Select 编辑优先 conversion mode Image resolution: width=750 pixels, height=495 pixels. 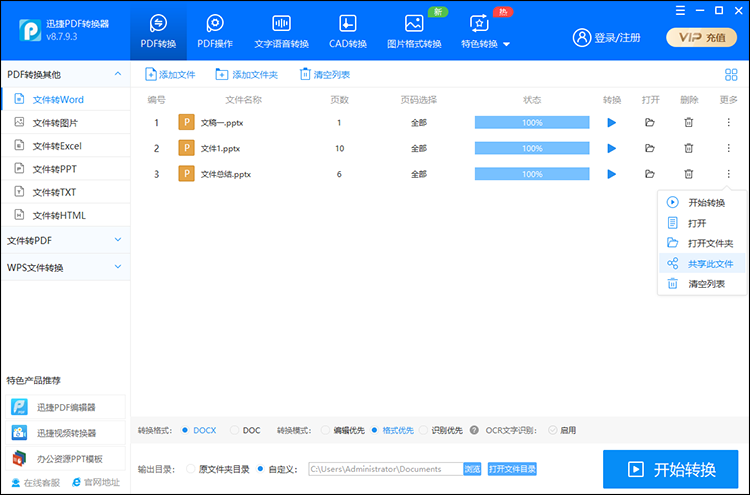pyautogui.click(x=325, y=430)
